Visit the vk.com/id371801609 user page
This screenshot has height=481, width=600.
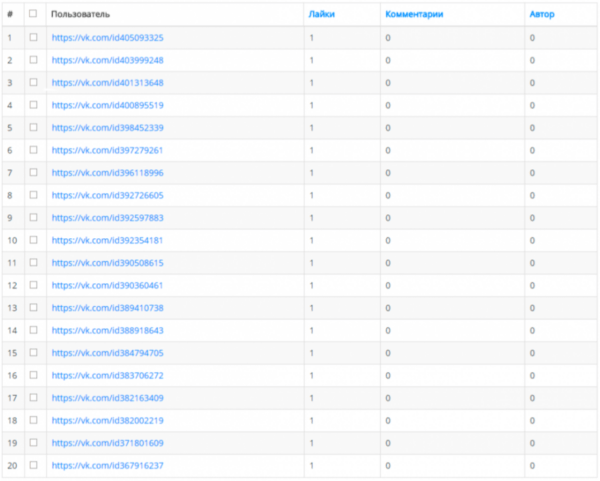[108, 443]
